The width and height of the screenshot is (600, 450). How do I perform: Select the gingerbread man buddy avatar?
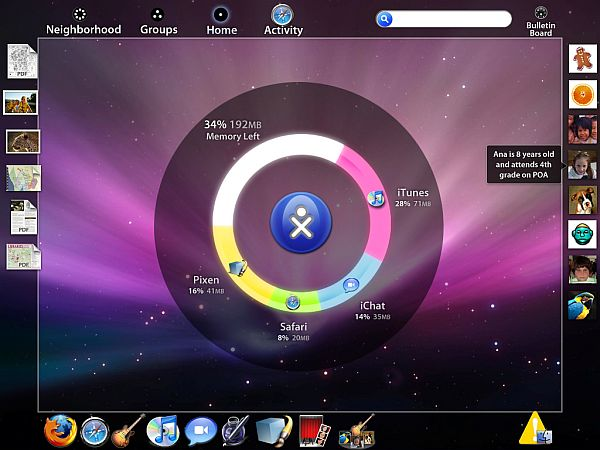pyautogui.click(x=582, y=59)
